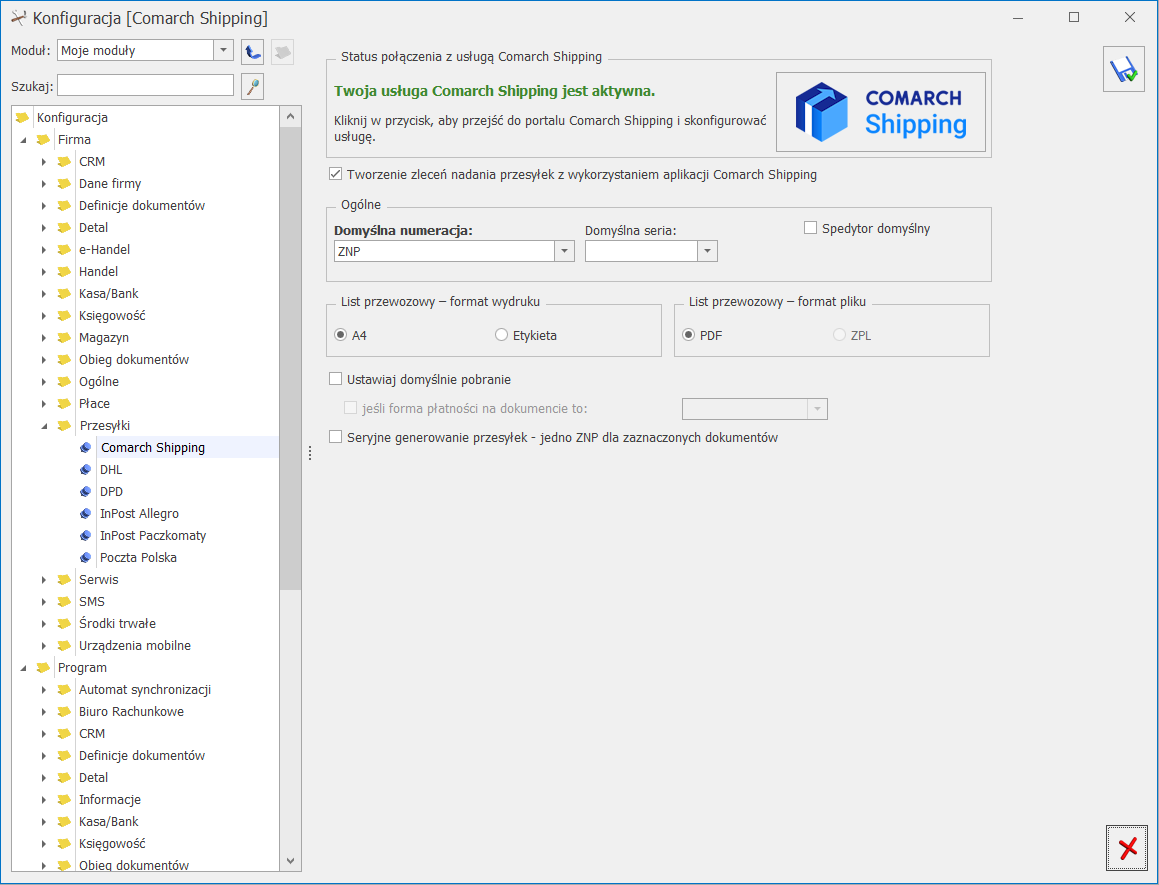Open the Comarch Shipping portal logo button
This screenshot has width=1159, height=885.
click(x=880, y=112)
